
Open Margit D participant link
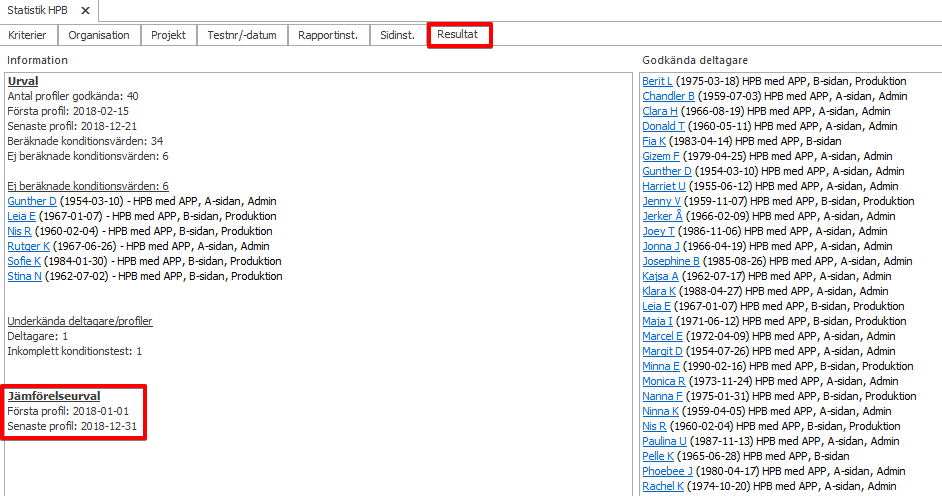pos(662,351)
